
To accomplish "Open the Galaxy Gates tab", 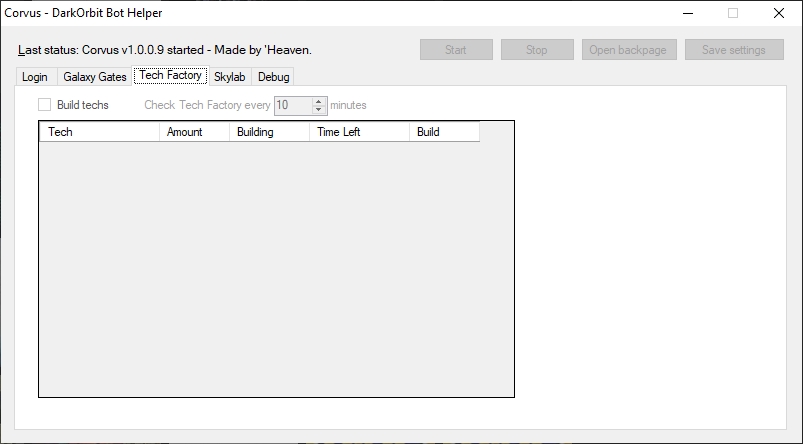I will pos(95,77).
